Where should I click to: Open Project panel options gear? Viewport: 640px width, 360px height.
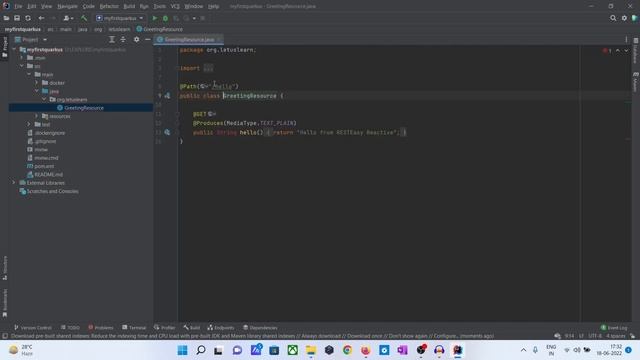pos(136,40)
